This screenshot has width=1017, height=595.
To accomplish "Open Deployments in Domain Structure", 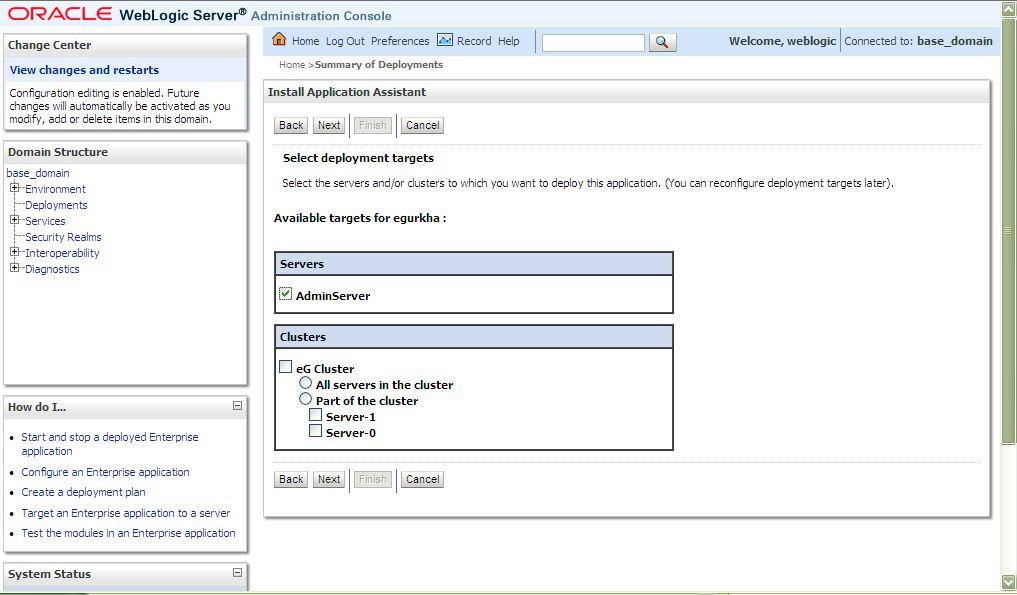I will point(56,205).
